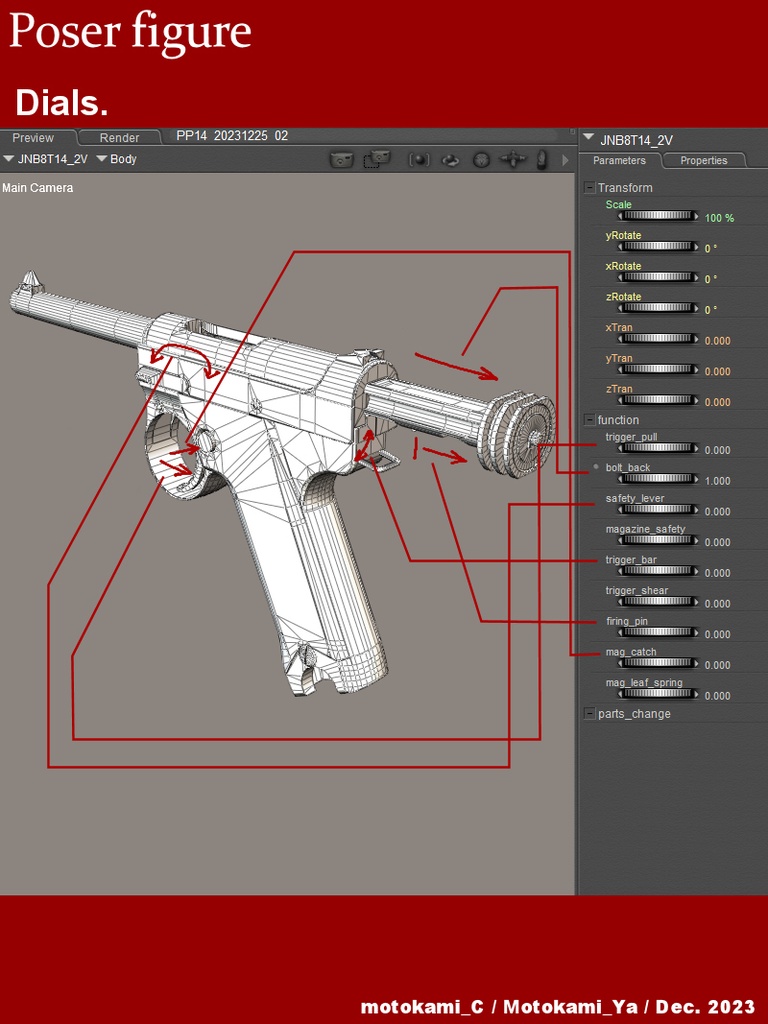768x1024 pixels.
Task: Click the bracketed dot icon in viewport toolbar
Action: 419,159
